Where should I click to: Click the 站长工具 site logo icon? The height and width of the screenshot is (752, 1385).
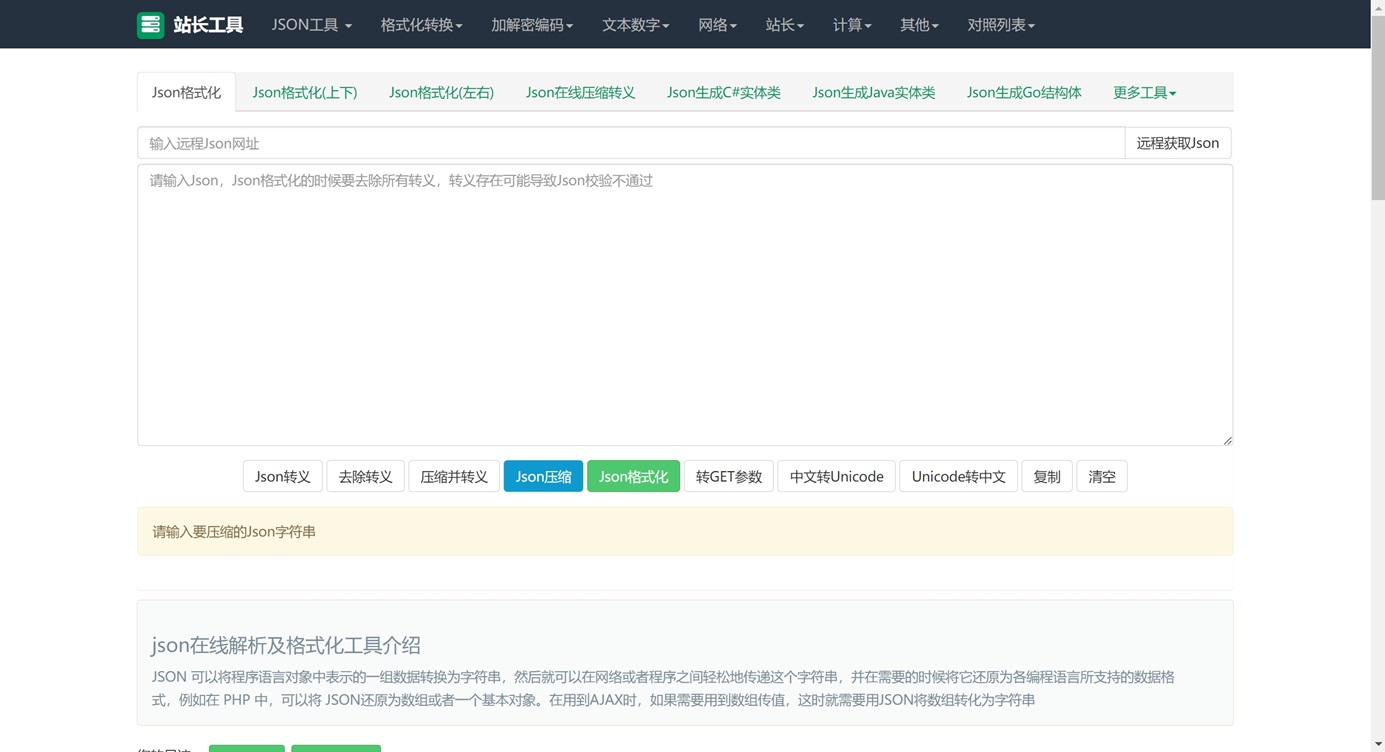point(150,24)
